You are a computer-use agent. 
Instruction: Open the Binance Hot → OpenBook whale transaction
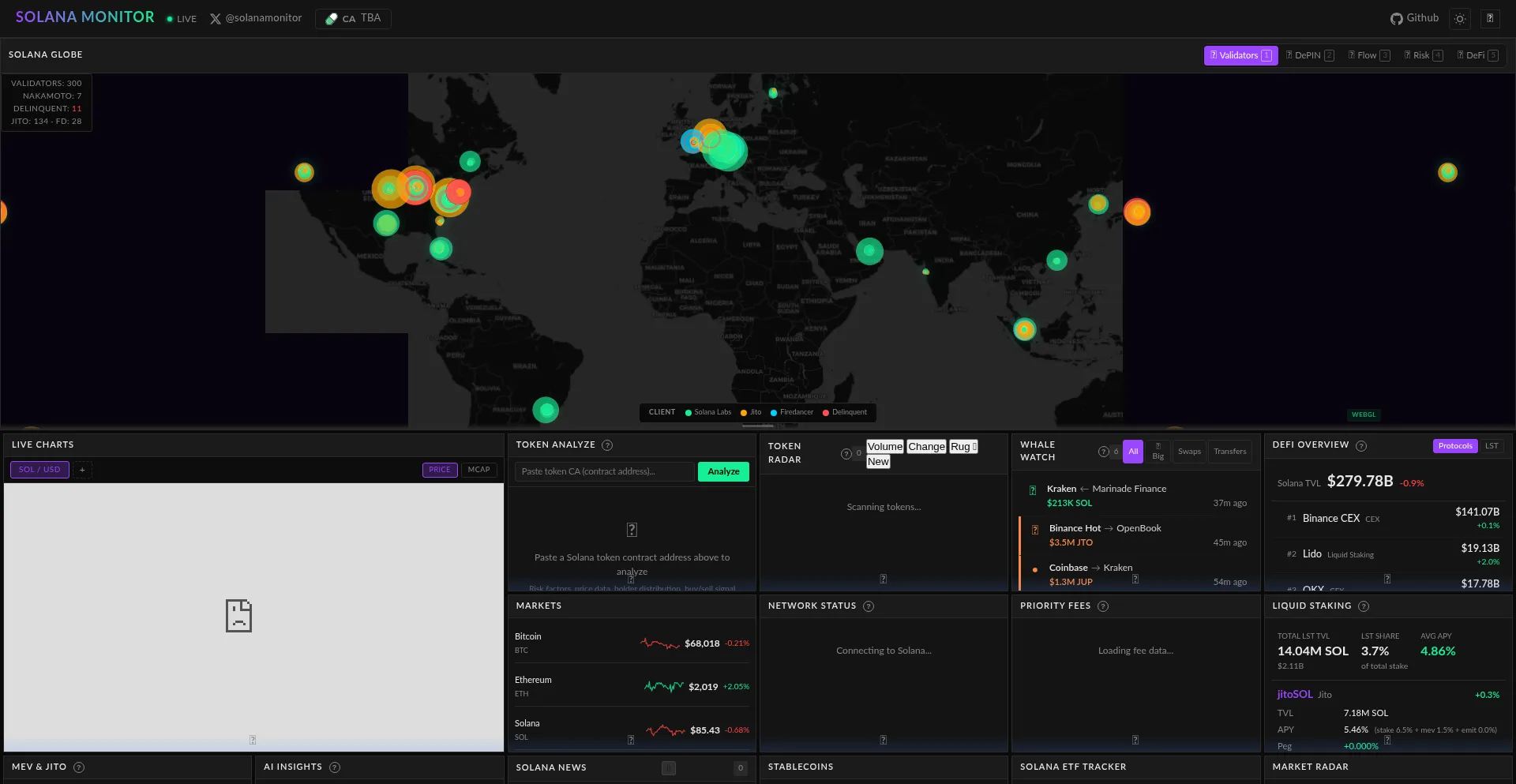[1136, 535]
